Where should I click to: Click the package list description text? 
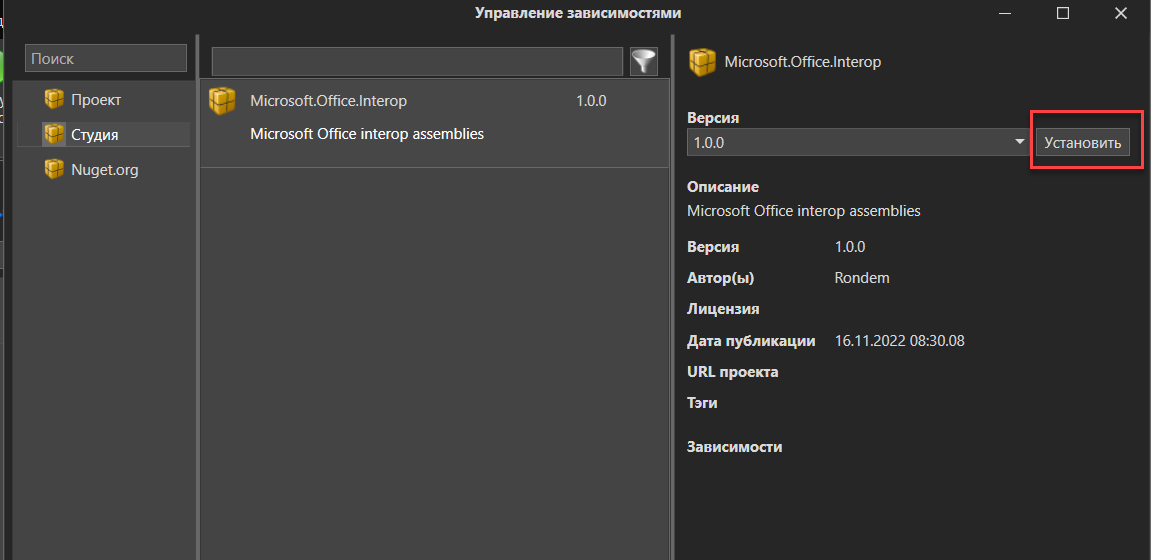(x=367, y=134)
